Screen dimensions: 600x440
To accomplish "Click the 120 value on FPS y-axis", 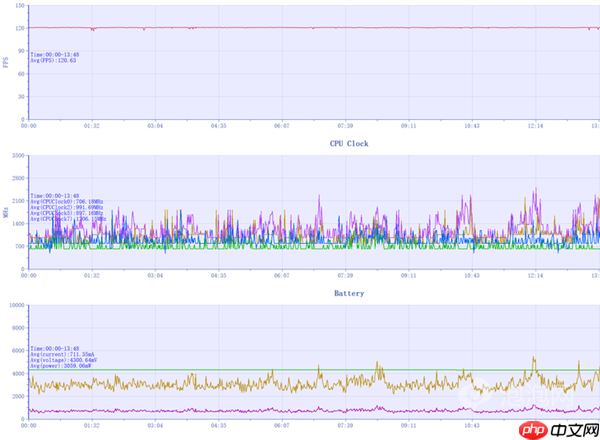I will tap(19, 28).
